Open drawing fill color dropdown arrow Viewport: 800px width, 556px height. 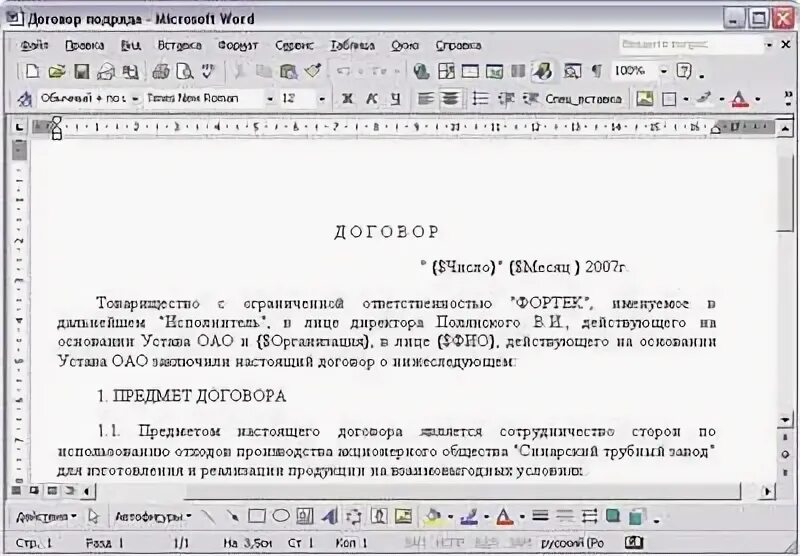coord(451,517)
